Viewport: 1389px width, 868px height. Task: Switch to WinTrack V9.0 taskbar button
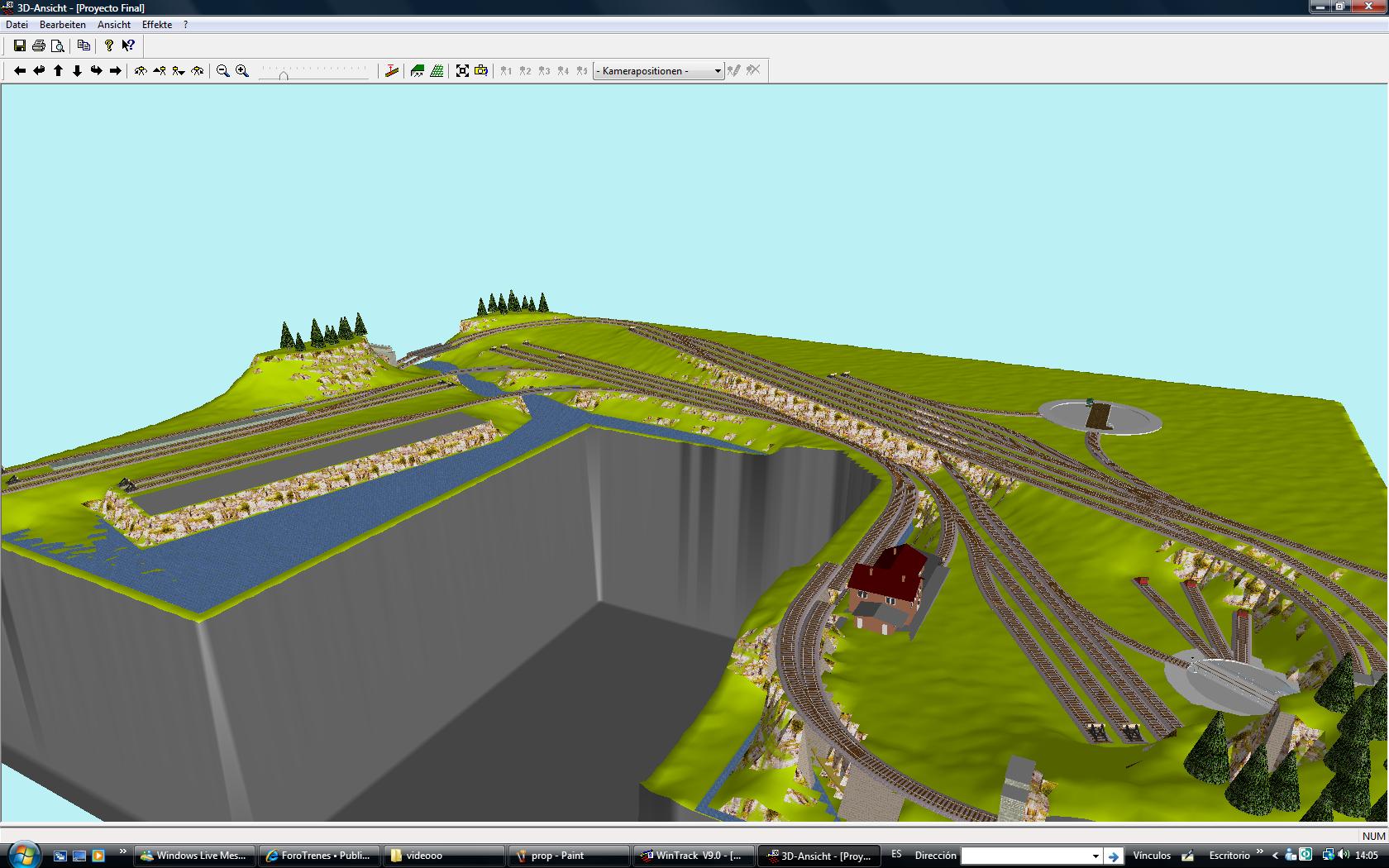[x=693, y=856]
